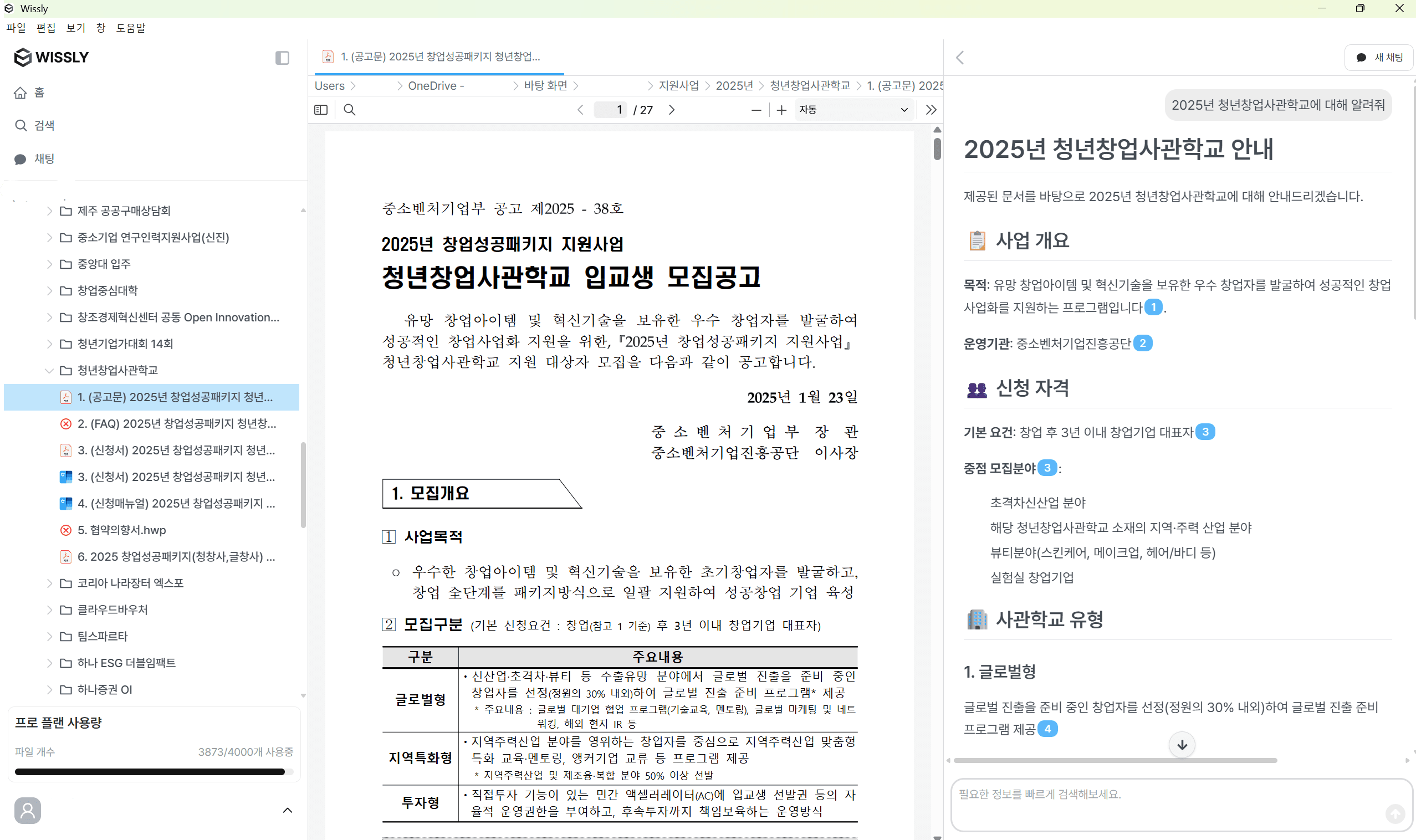Collapse the 청년창업사관학교 folder
Screen dimensions: 1416x840
[x=49, y=371]
